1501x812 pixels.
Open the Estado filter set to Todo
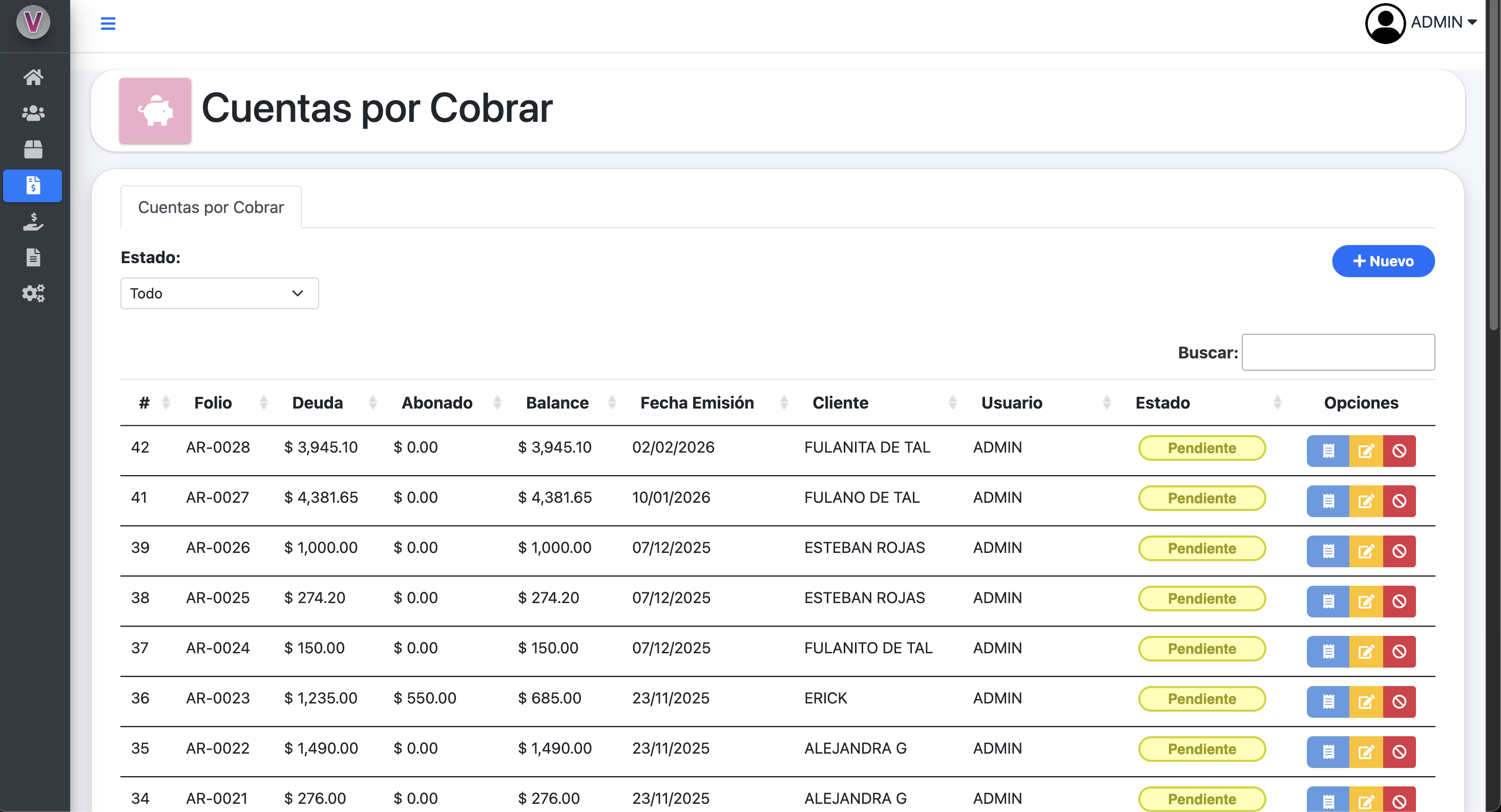click(219, 293)
